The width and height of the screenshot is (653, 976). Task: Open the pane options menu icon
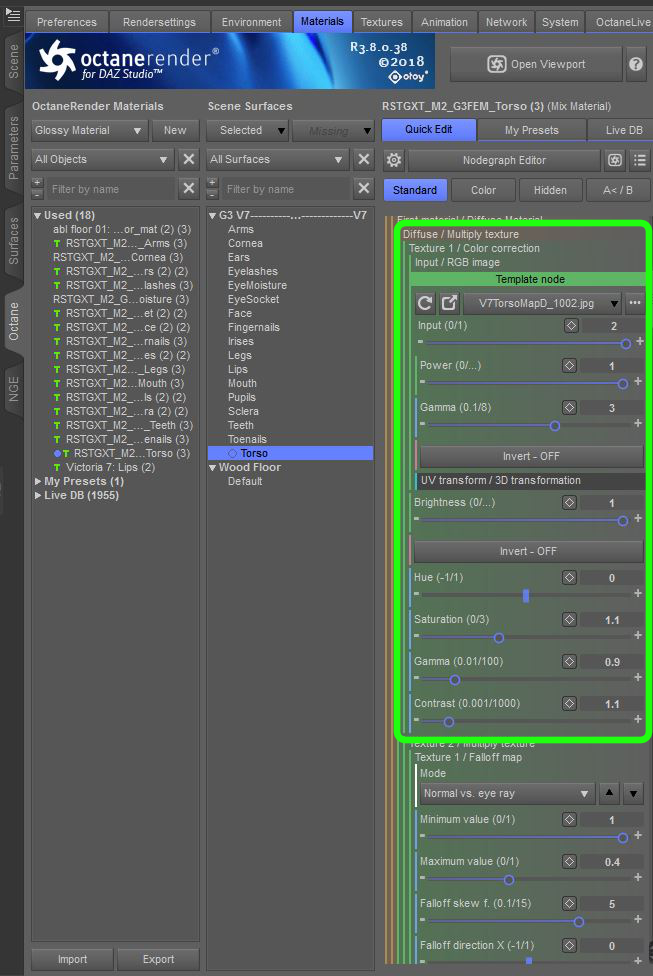pyautogui.click(x=12, y=15)
